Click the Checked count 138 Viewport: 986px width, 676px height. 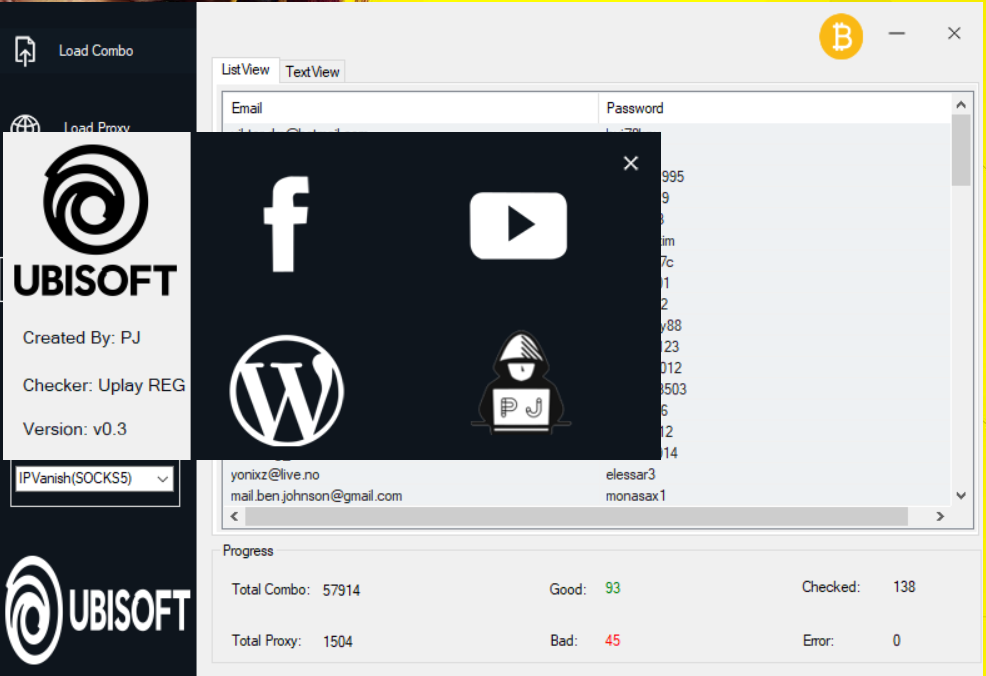point(904,587)
